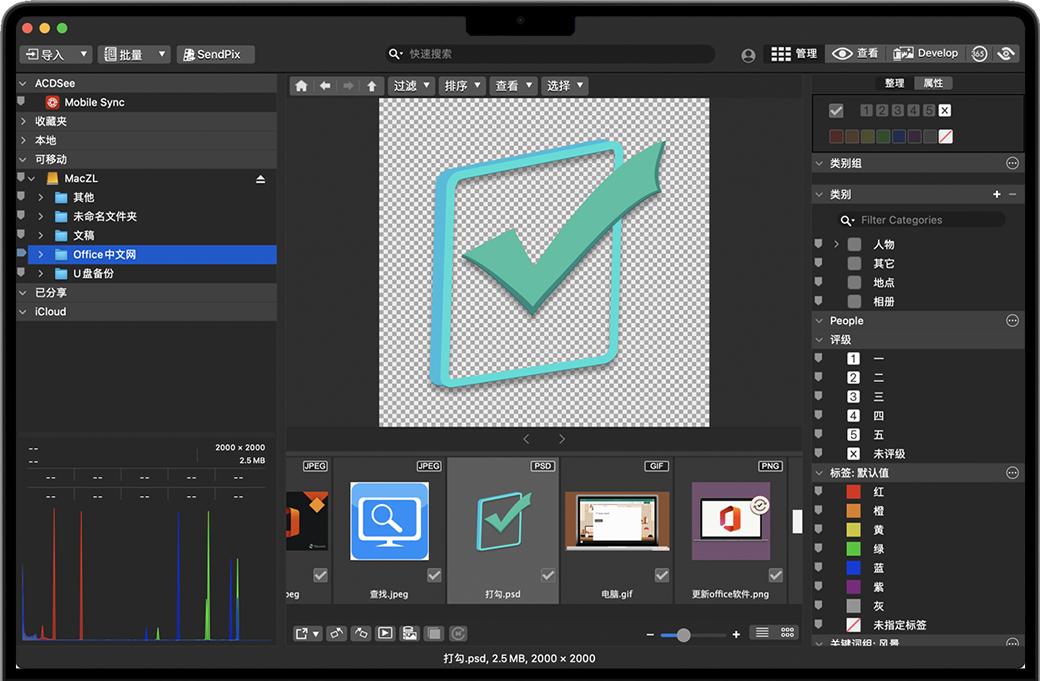The width and height of the screenshot is (1040, 681).
Task: Click the Home folder icon in navigation bar
Action: pyautogui.click(x=301, y=86)
